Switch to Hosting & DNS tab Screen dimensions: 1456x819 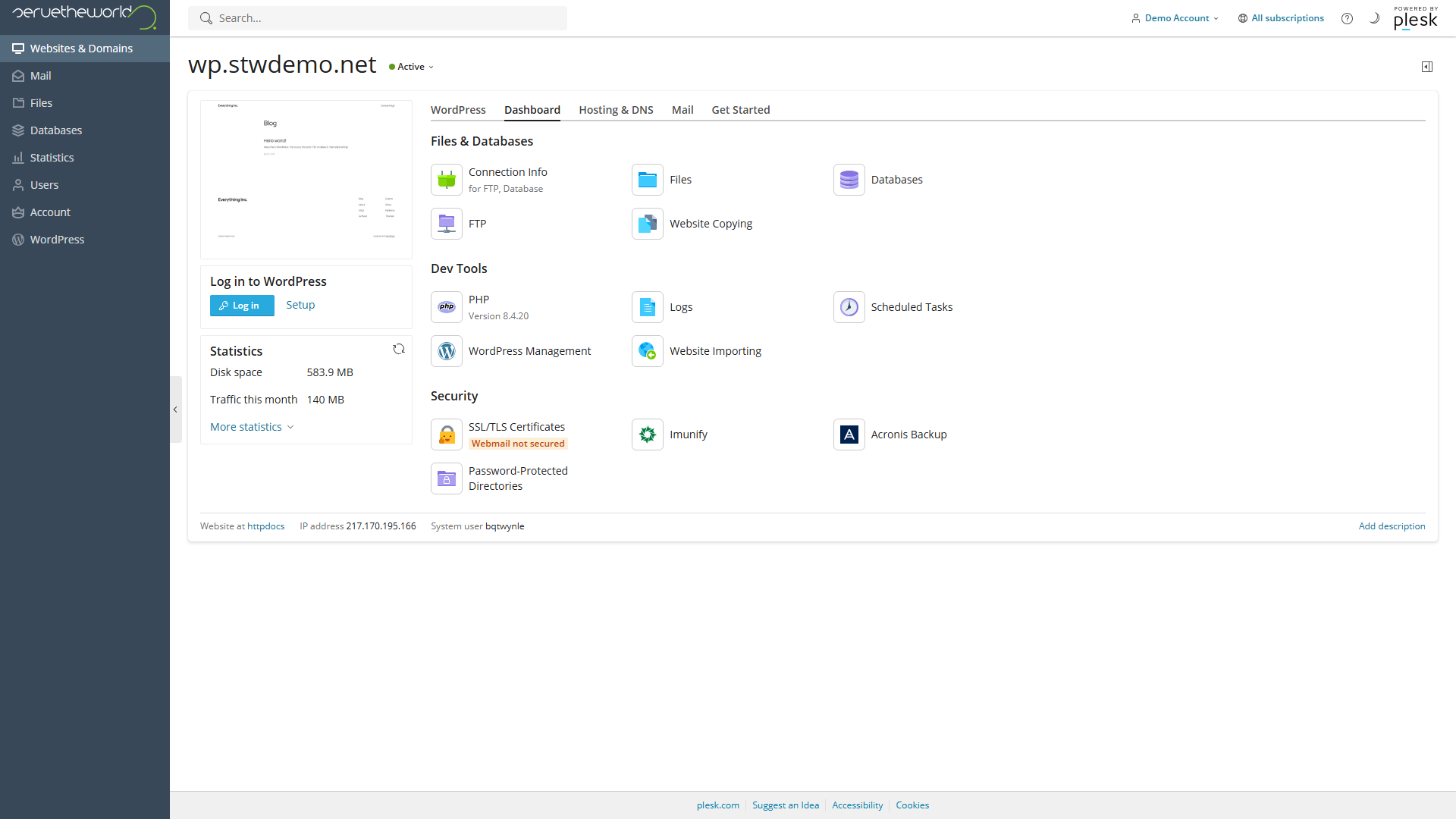pos(616,110)
